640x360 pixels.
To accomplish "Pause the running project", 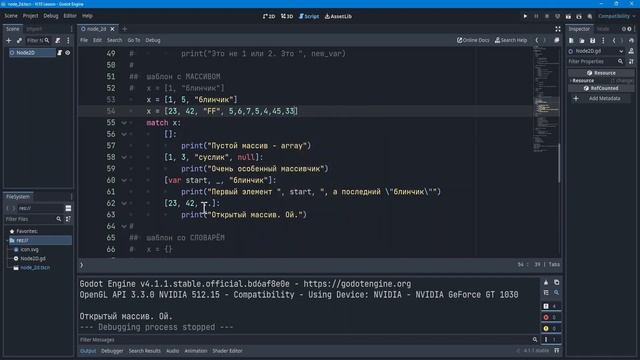I will (536, 16).
